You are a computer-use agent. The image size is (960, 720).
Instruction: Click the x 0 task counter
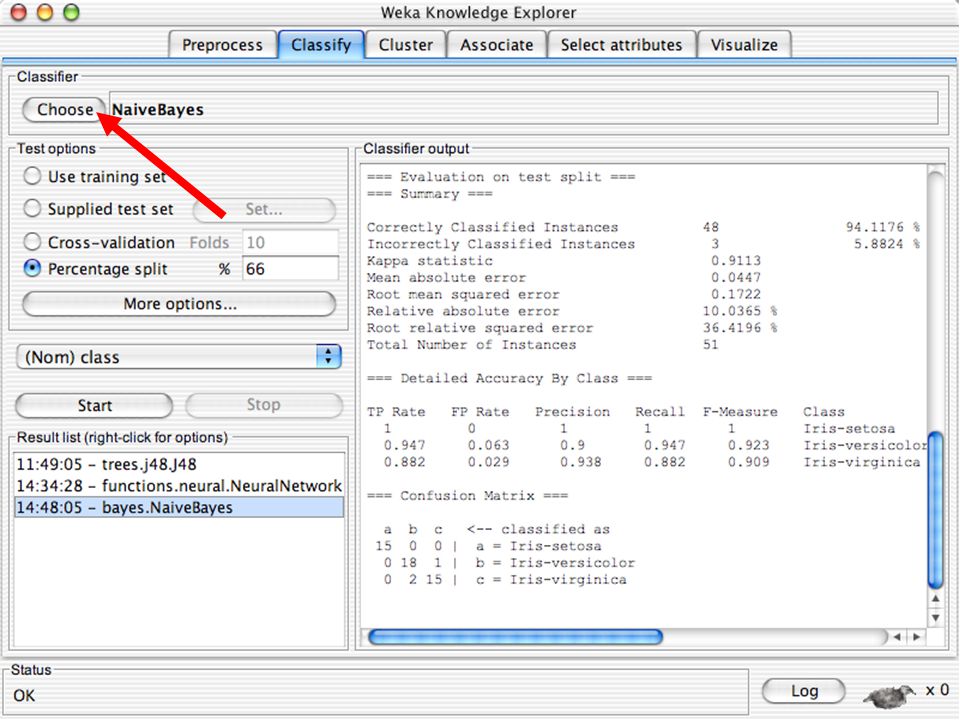[x=937, y=690]
